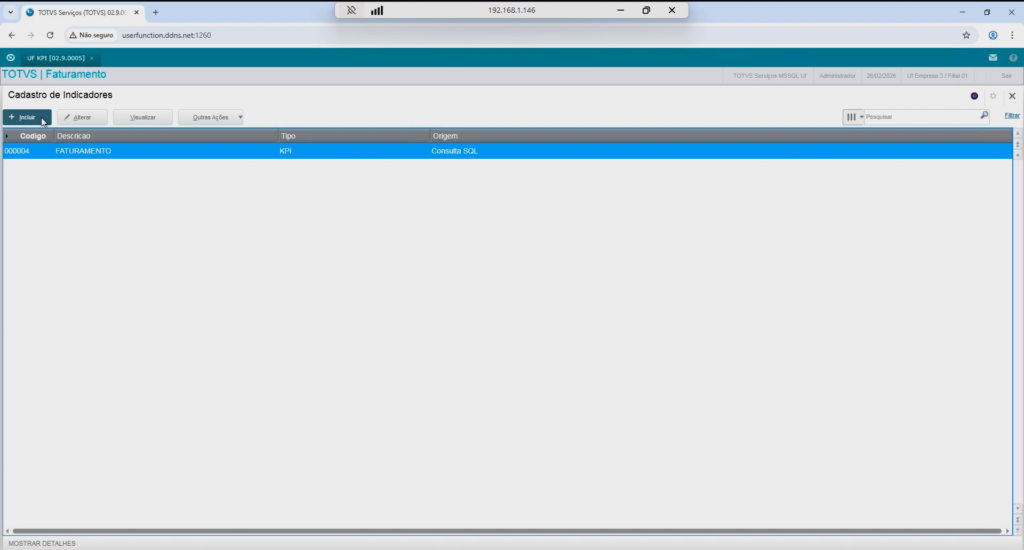Click the mail envelope icon
Image resolution: width=1024 pixels, height=550 pixels.
(993, 58)
